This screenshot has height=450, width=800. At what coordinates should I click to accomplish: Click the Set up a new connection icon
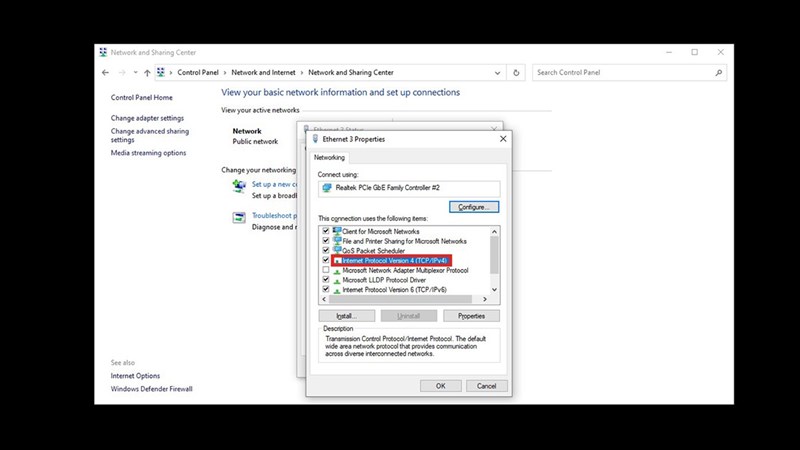coord(239,186)
